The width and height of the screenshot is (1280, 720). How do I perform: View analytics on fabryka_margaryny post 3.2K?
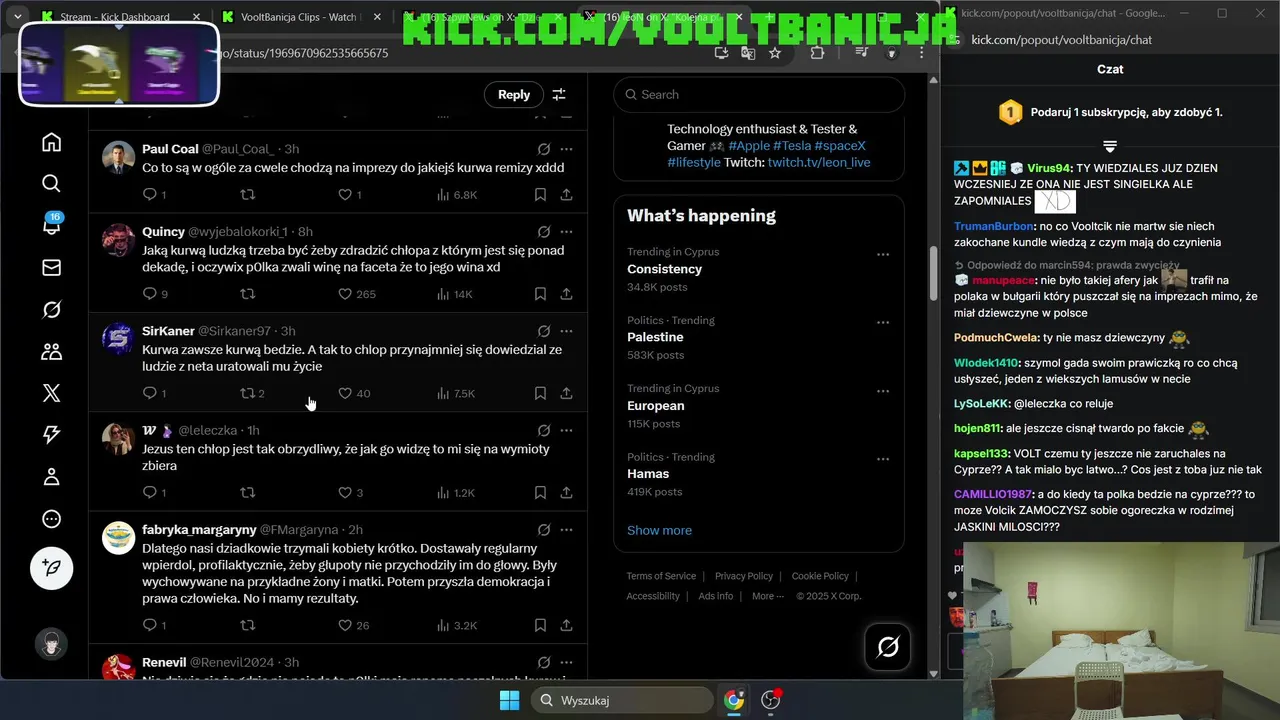457,625
